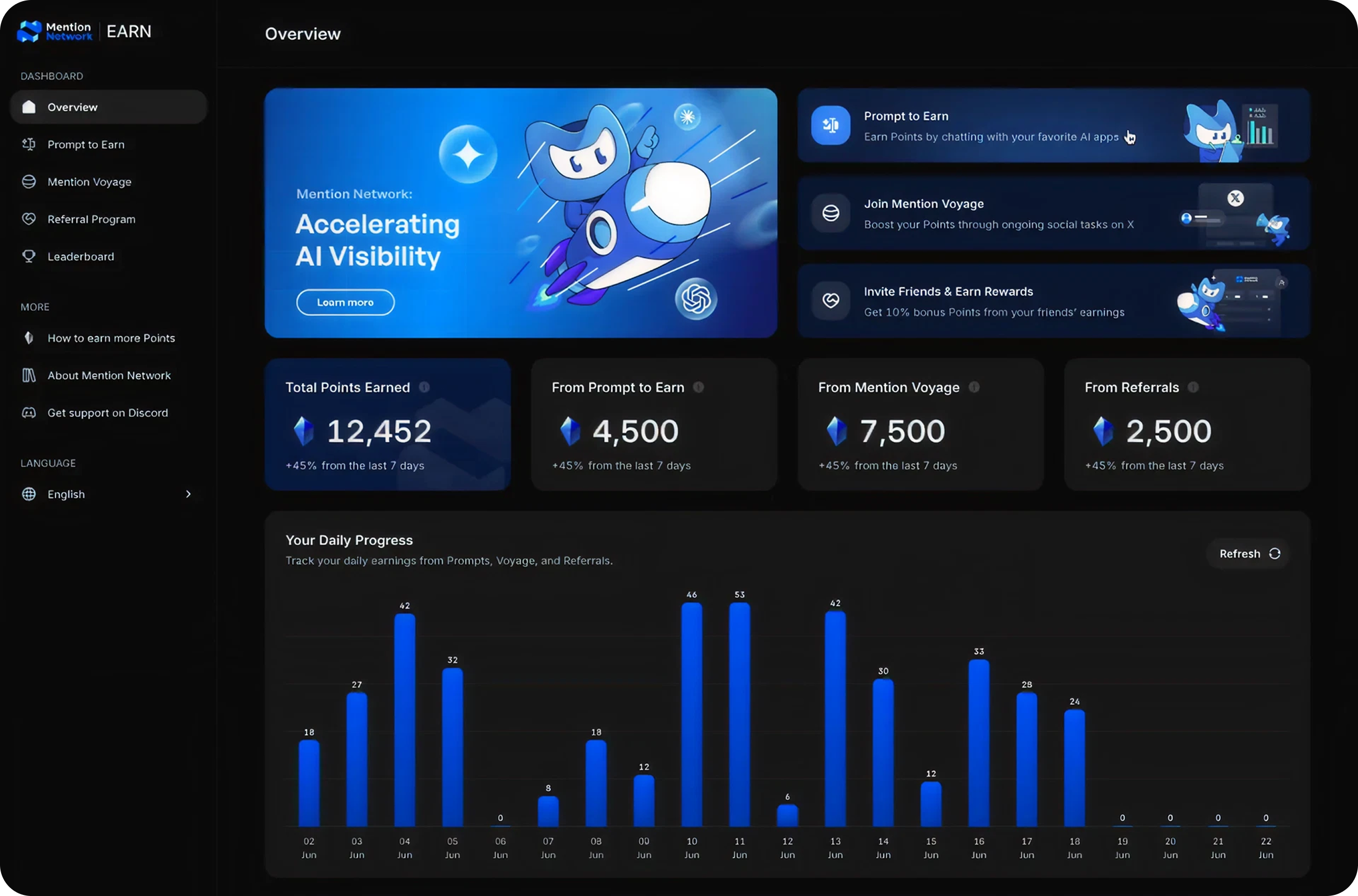Click info icon next to From Mention Voyage

[x=974, y=387]
